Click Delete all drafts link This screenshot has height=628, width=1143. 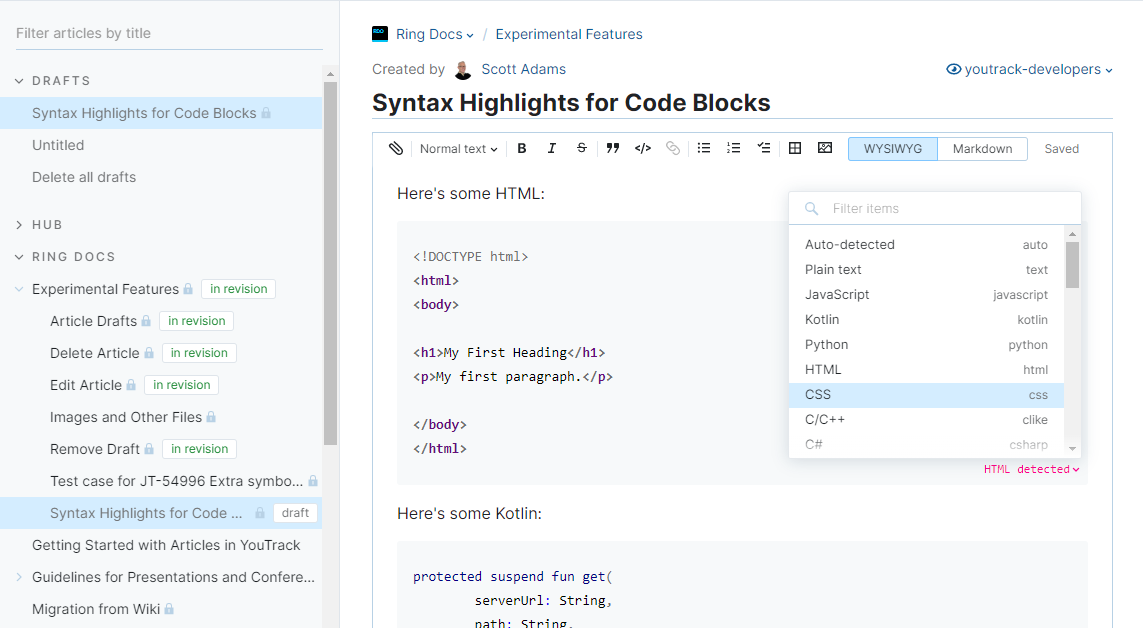[84, 177]
